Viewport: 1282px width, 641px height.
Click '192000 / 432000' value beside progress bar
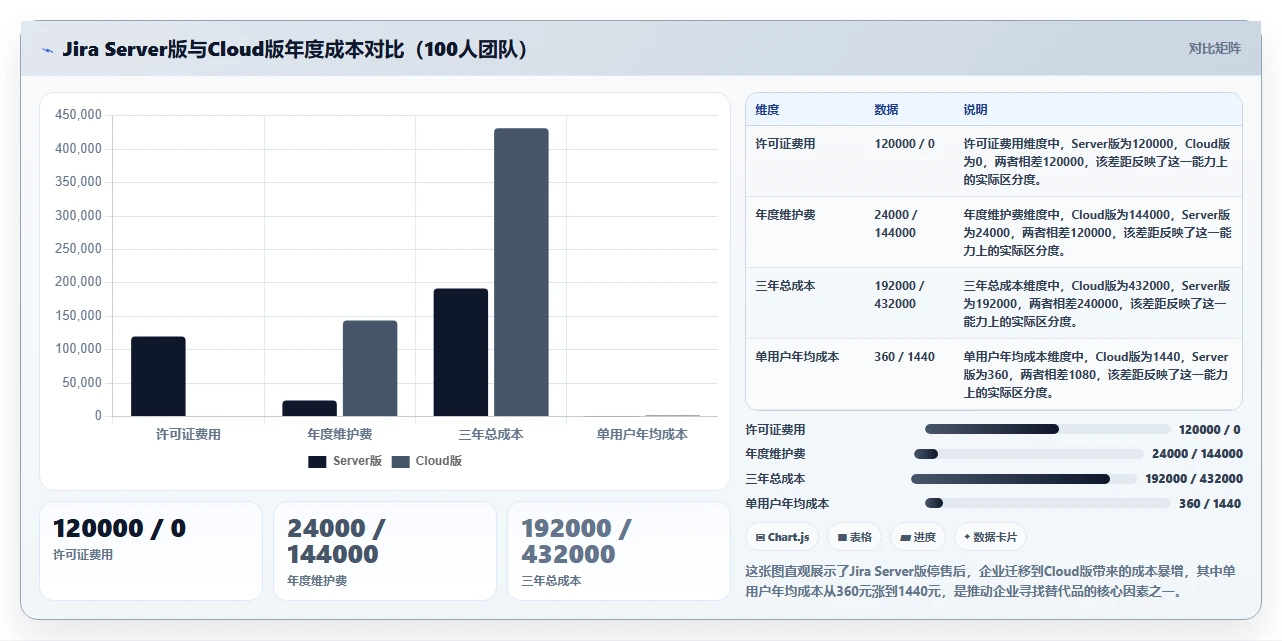point(1194,479)
